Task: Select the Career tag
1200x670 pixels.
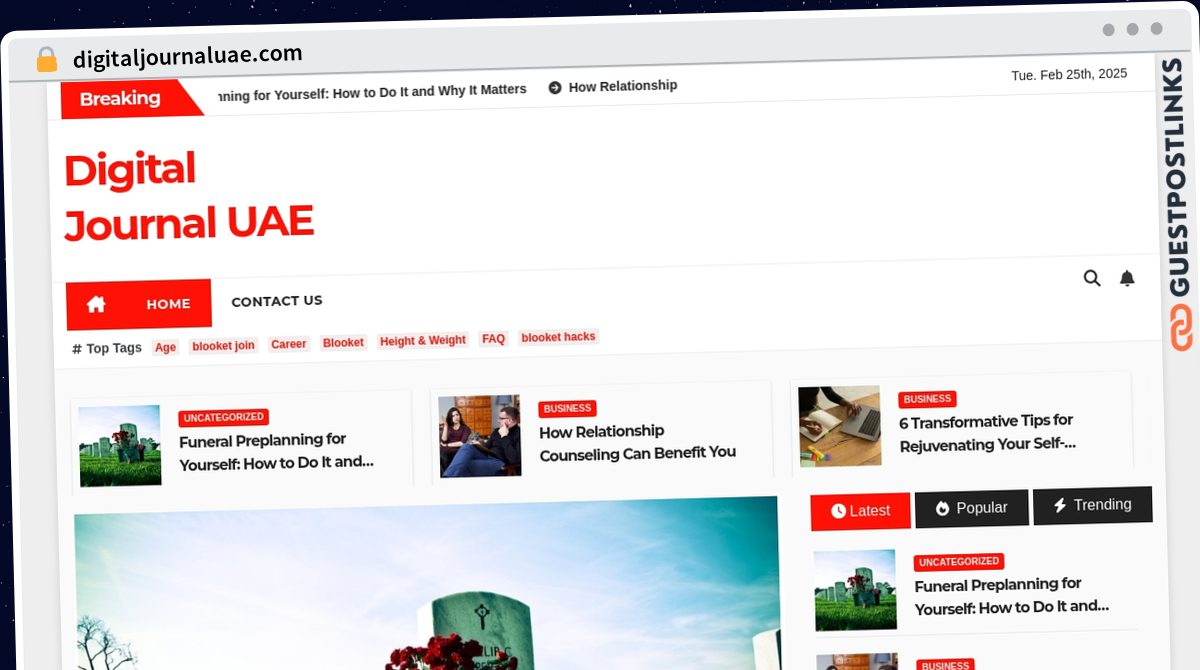Action: (x=288, y=344)
